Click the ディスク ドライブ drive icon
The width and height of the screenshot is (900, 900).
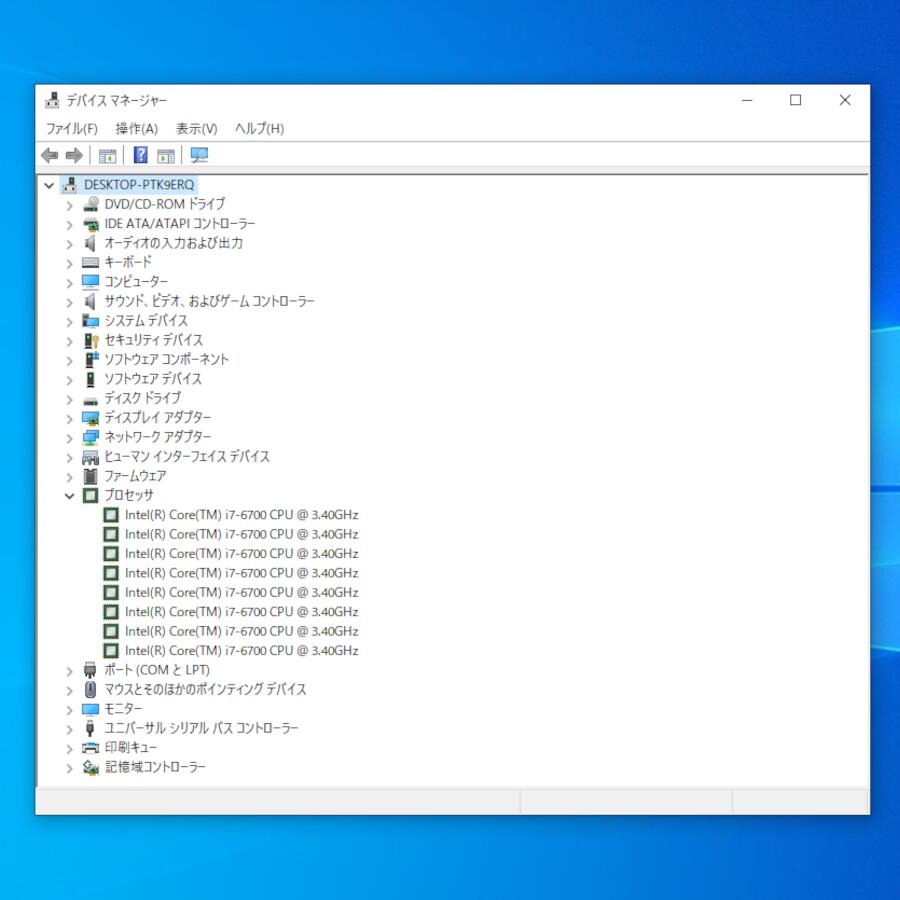point(91,400)
